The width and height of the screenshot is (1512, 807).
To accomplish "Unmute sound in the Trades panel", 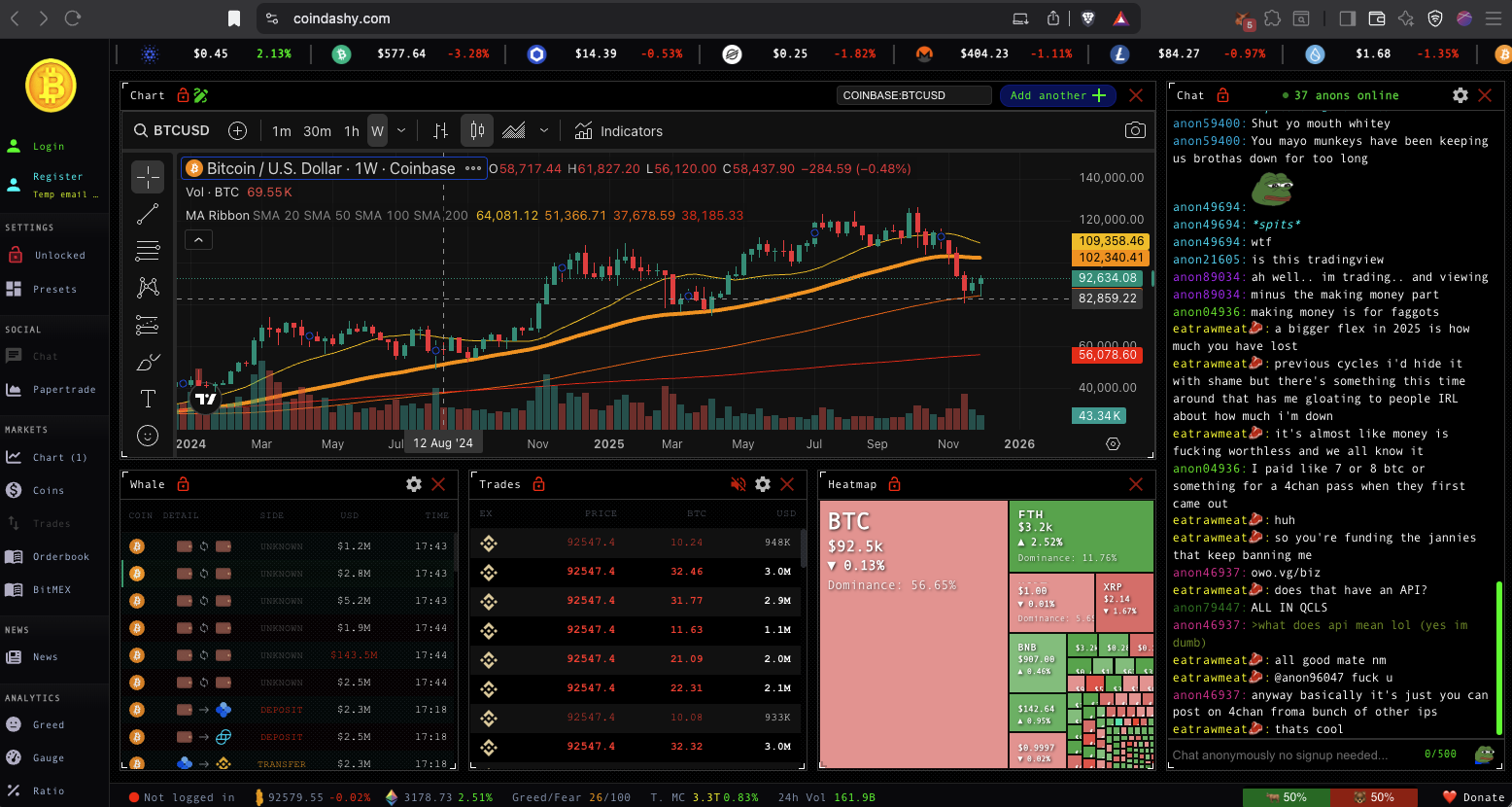I will click(x=739, y=484).
